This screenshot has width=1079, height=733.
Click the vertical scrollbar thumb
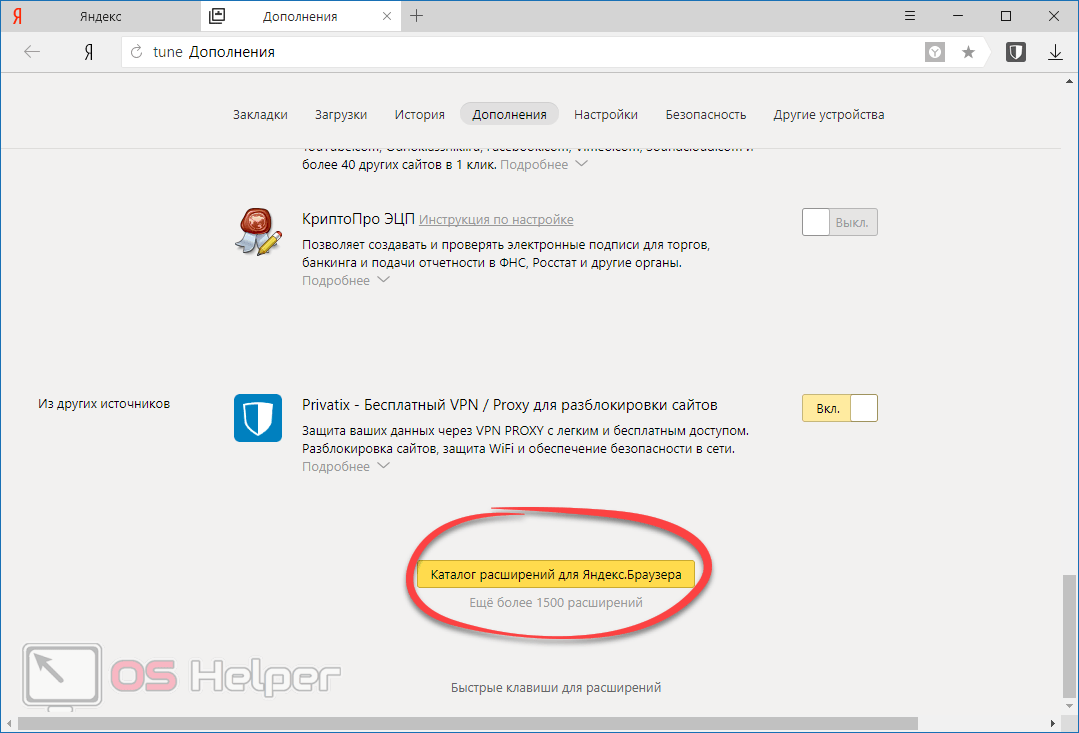(1069, 637)
